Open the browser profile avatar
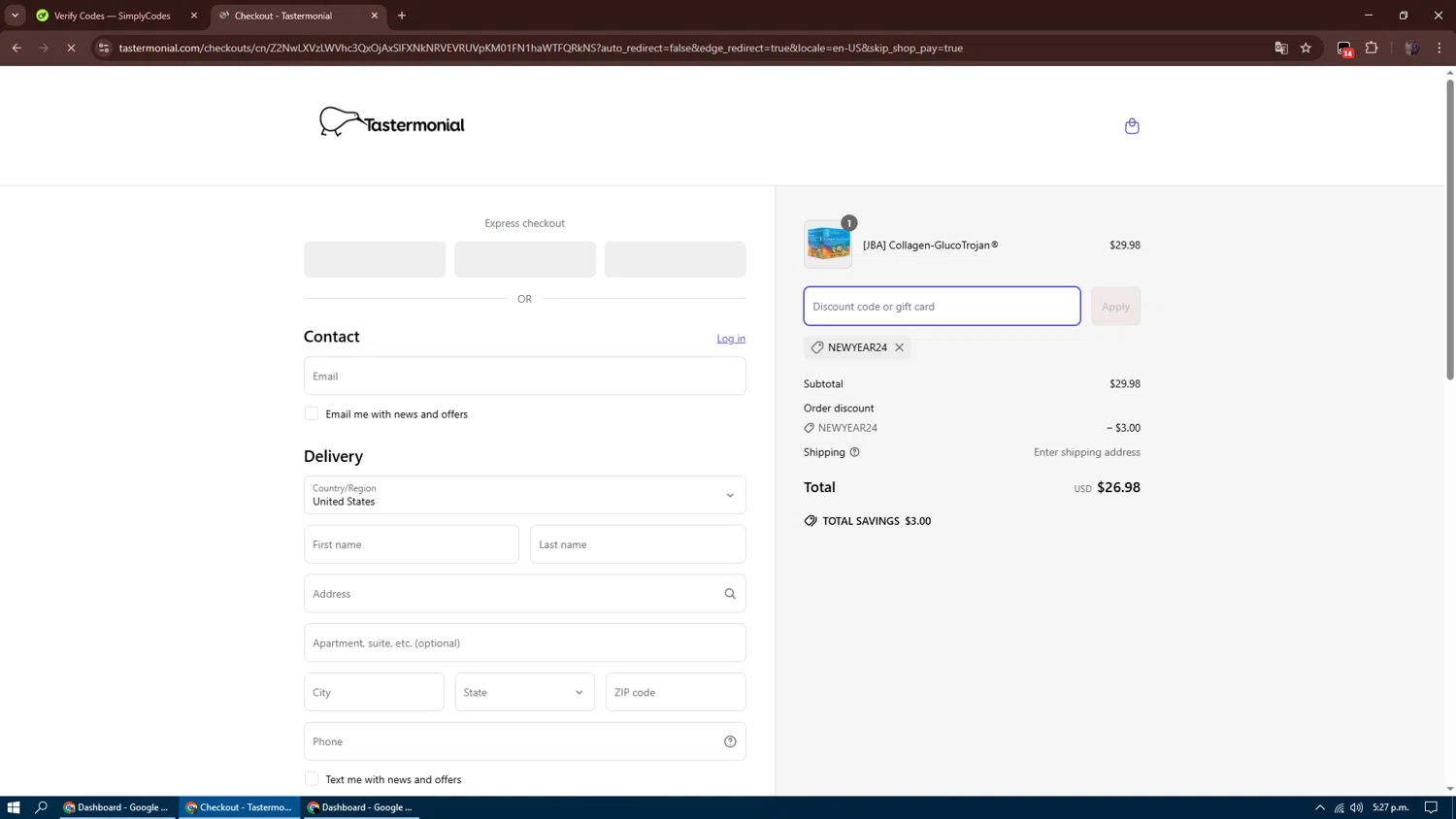The width and height of the screenshot is (1456, 819). click(x=1412, y=48)
